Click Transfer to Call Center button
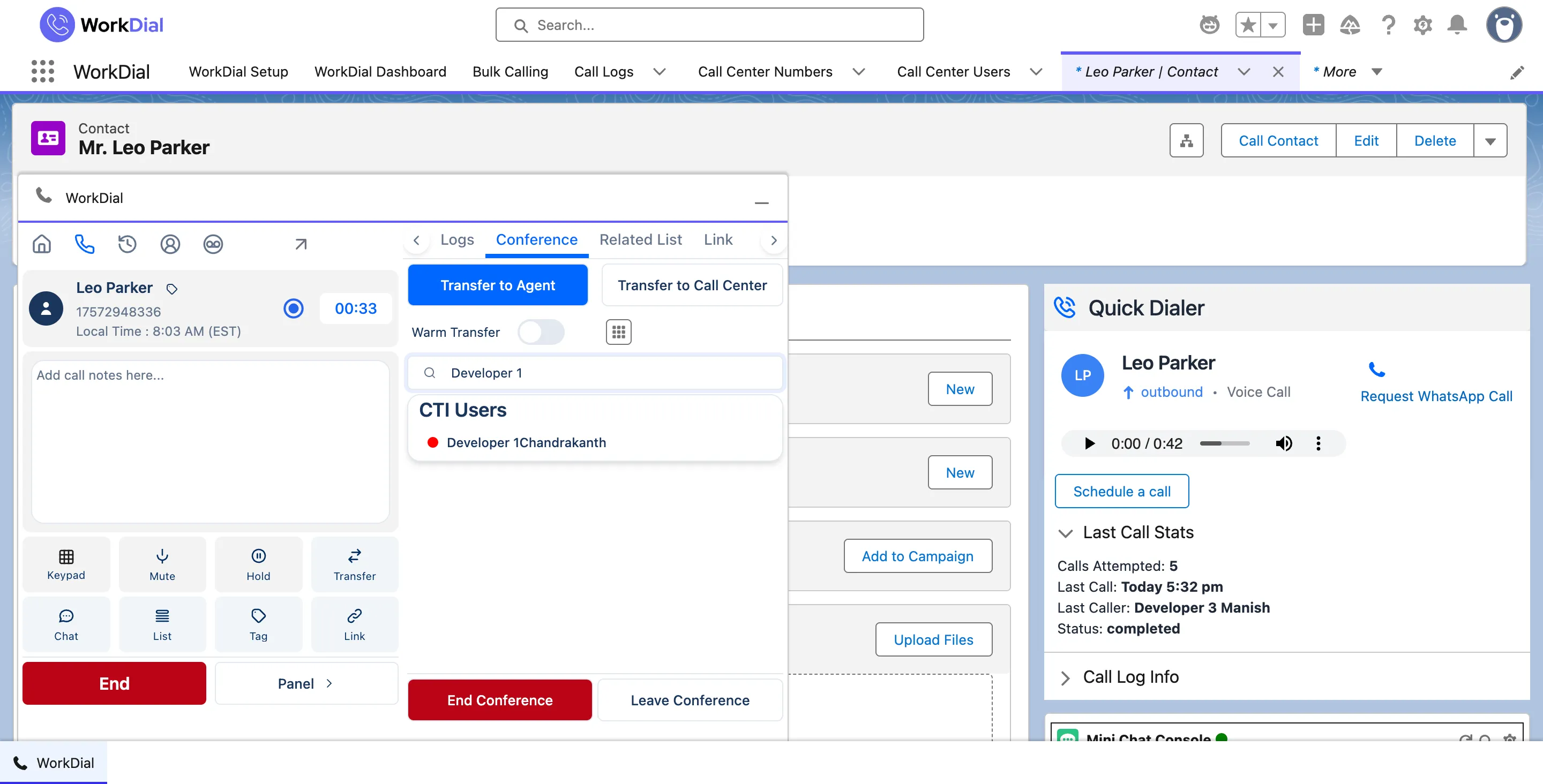Image resolution: width=1543 pixels, height=784 pixels. (692, 285)
